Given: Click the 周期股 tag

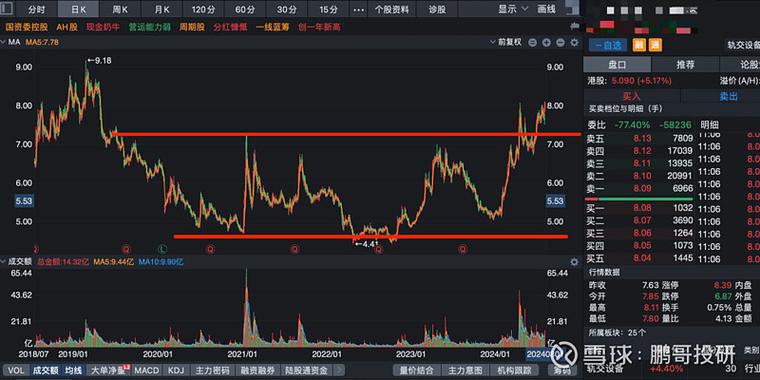Looking at the screenshot, I should [x=192, y=27].
